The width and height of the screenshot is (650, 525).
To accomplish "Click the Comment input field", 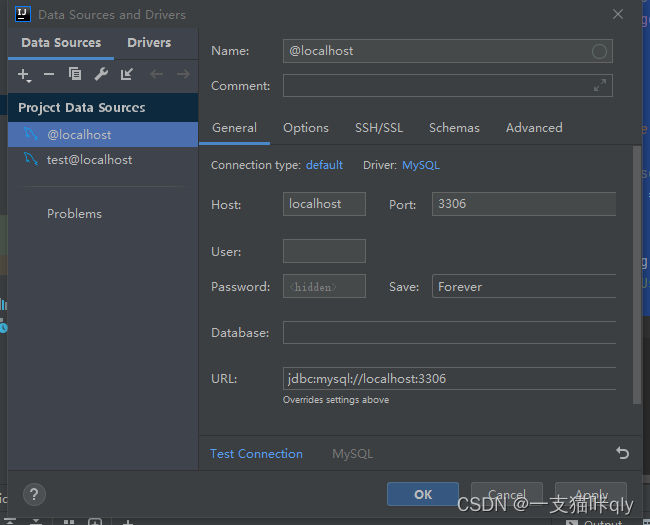I will [x=448, y=85].
